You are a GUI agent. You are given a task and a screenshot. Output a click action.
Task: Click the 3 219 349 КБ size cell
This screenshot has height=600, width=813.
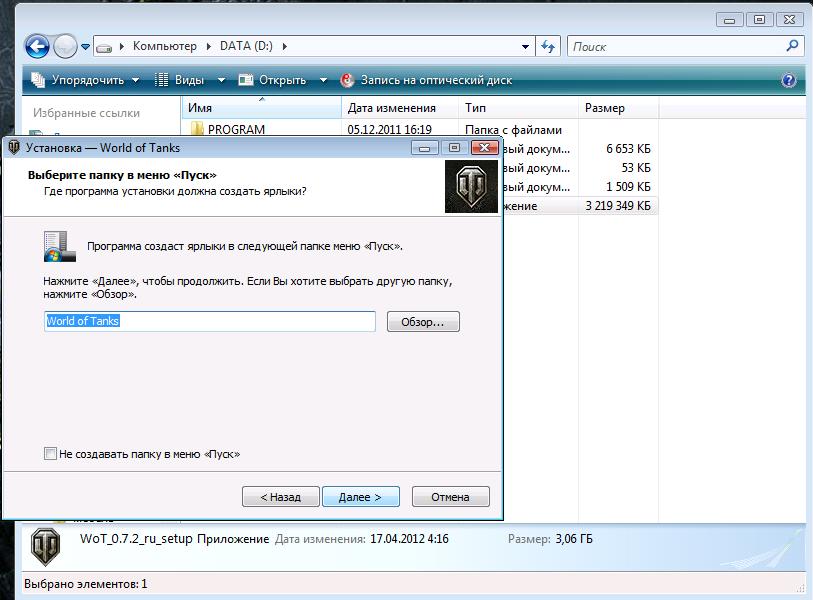(x=618, y=206)
